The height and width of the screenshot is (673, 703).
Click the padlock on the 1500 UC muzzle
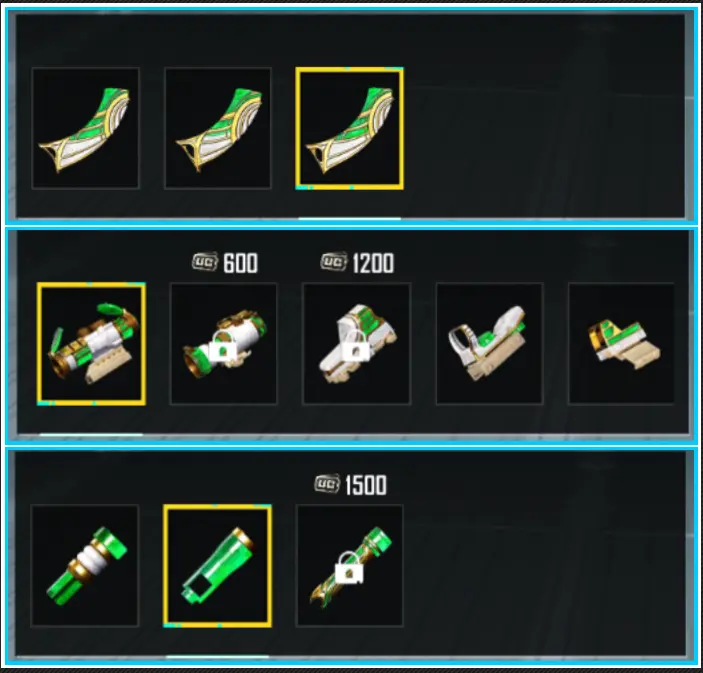[x=349, y=568]
